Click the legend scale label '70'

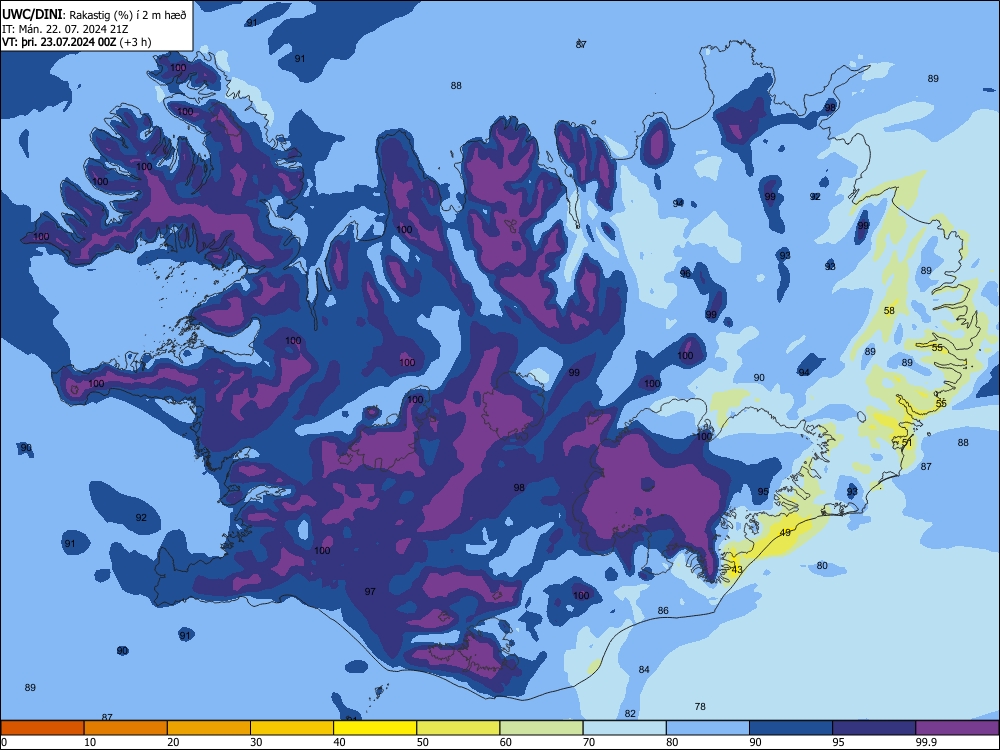(589, 742)
